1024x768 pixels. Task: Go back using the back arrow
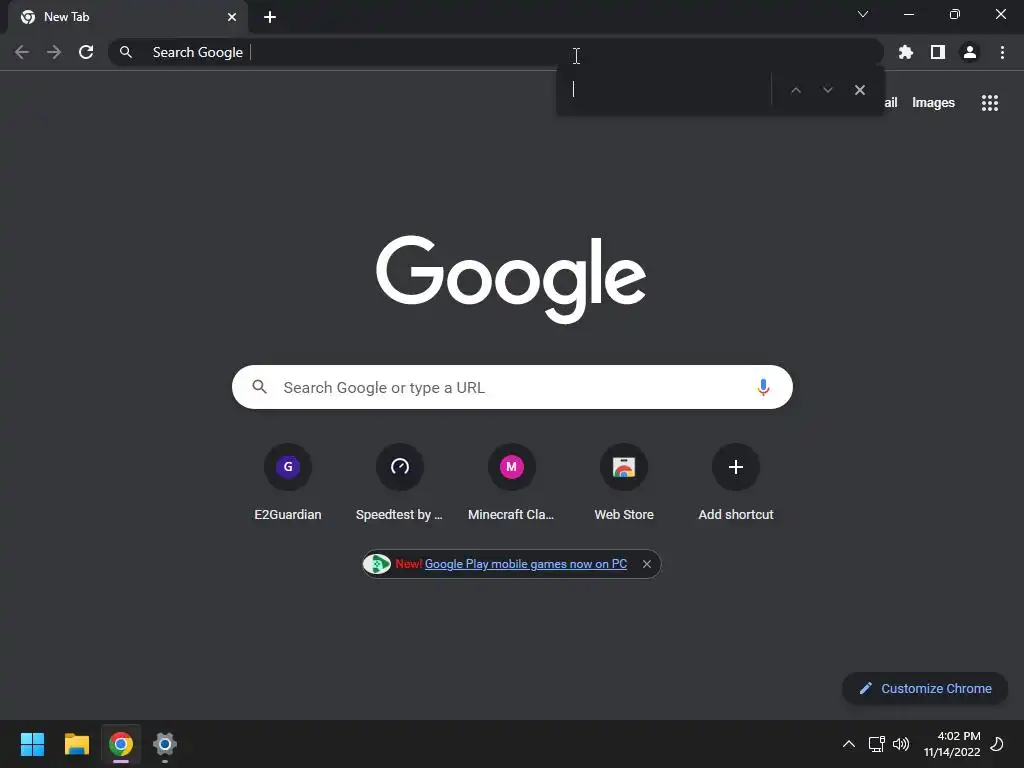(22, 52)
